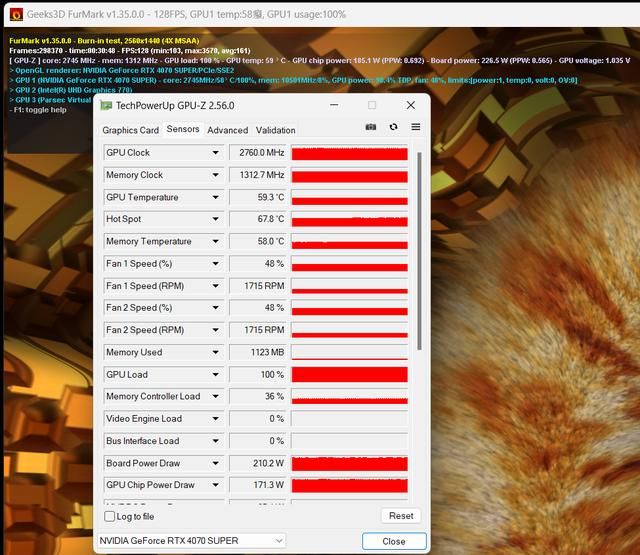This screenshot has height=555, width=640.
Task: Click the Reset button
Action: click(x=401, y=516)
